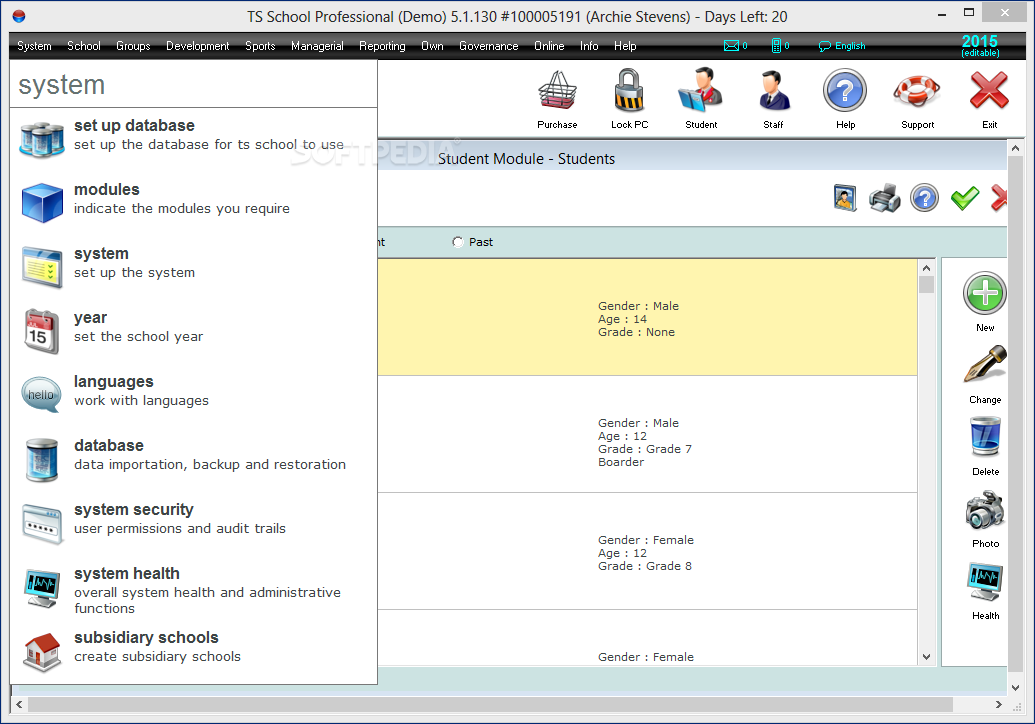Click the student photo view icon
The image size is (1035, 724).
[845, 198]
